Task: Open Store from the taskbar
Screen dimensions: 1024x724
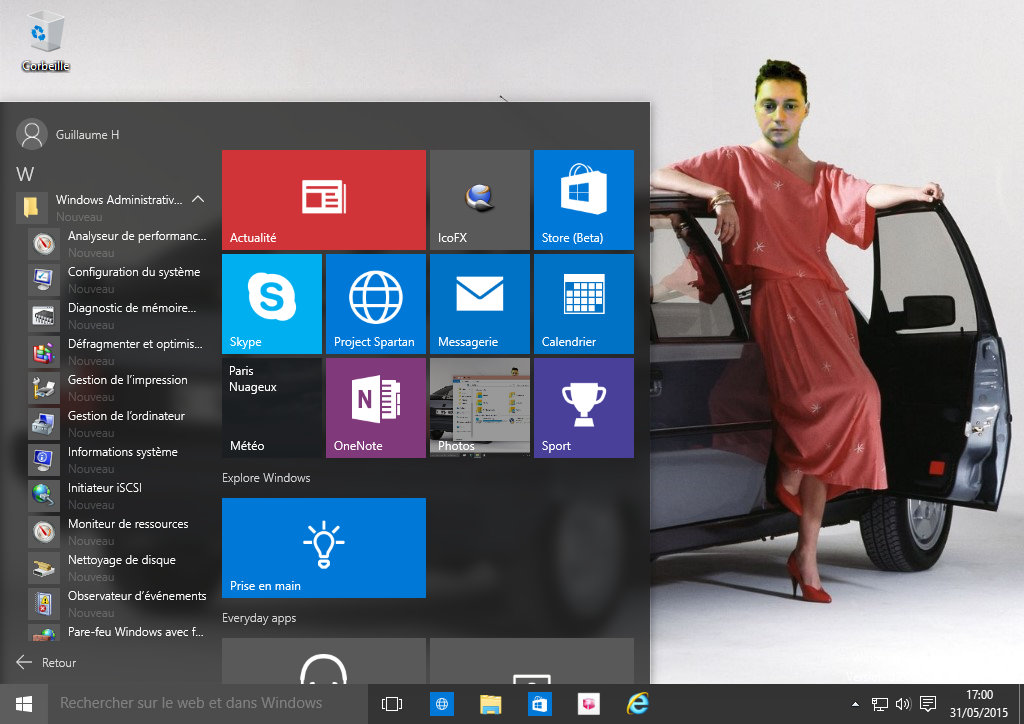Action: click(539, 704)
